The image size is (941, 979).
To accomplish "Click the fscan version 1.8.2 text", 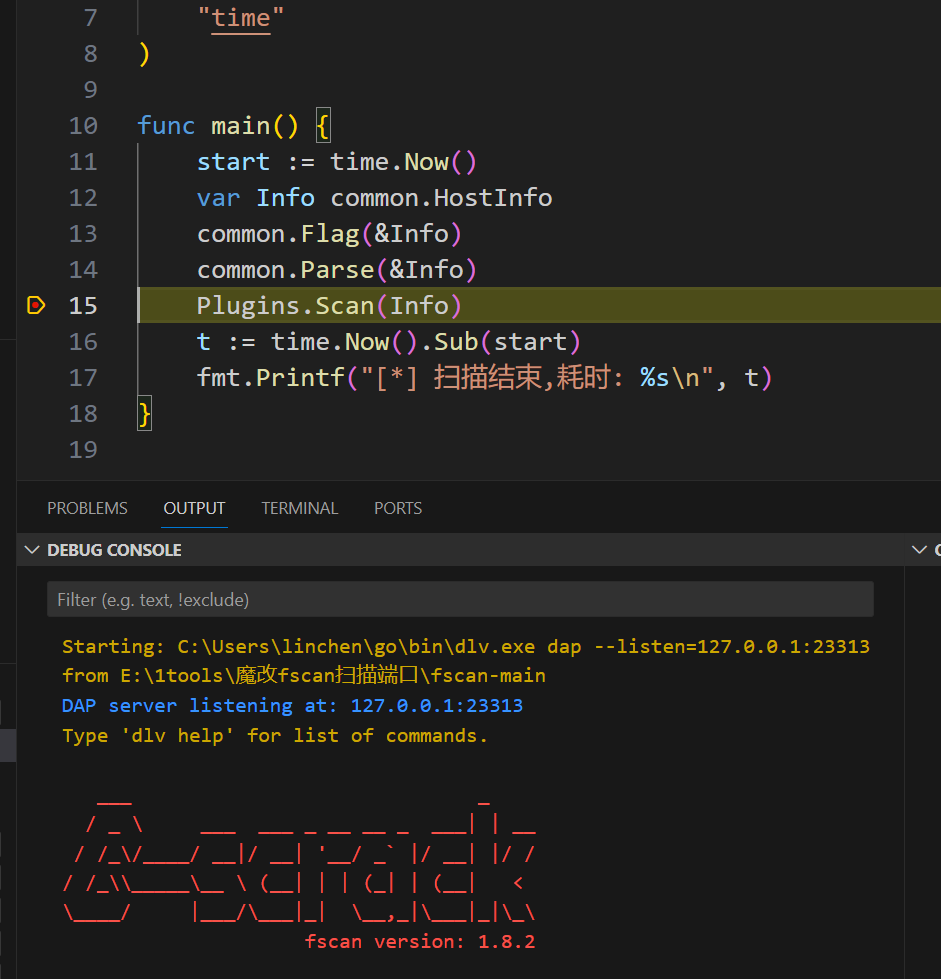I will [x=420, y=942].
